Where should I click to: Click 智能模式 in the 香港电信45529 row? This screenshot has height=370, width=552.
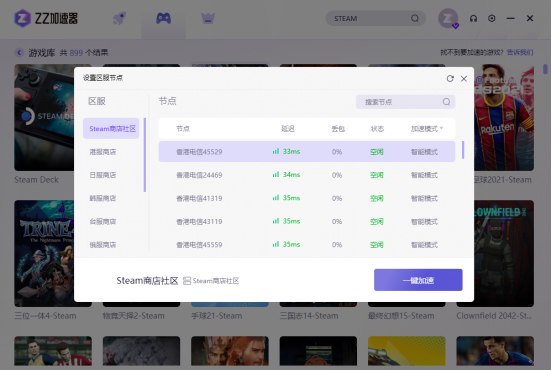[424, 152]
